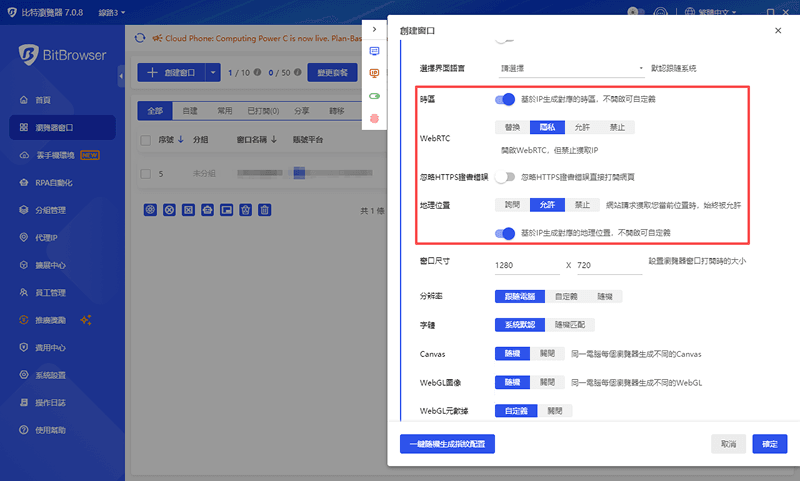Toggle the IP-based 地理位置 generation switch
The width and height of the screenshot is (800, 481).
point(505,233)
